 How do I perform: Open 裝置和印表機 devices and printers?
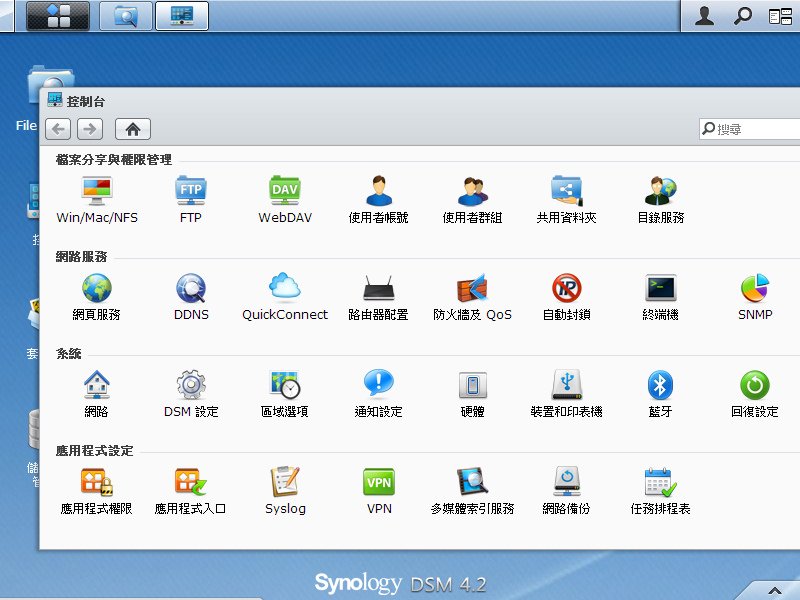[x=566, y=394]
